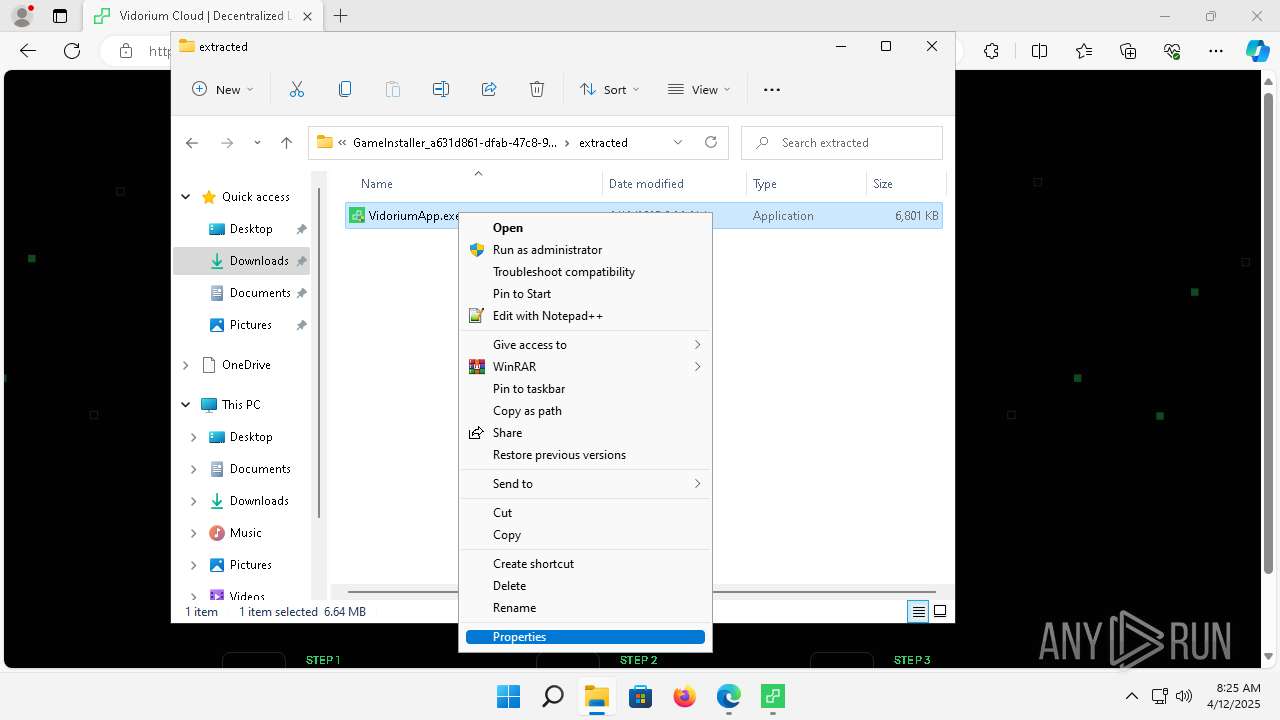Click GameInstaller breadcrumb path segment
1280x720 pixels.
455,143
